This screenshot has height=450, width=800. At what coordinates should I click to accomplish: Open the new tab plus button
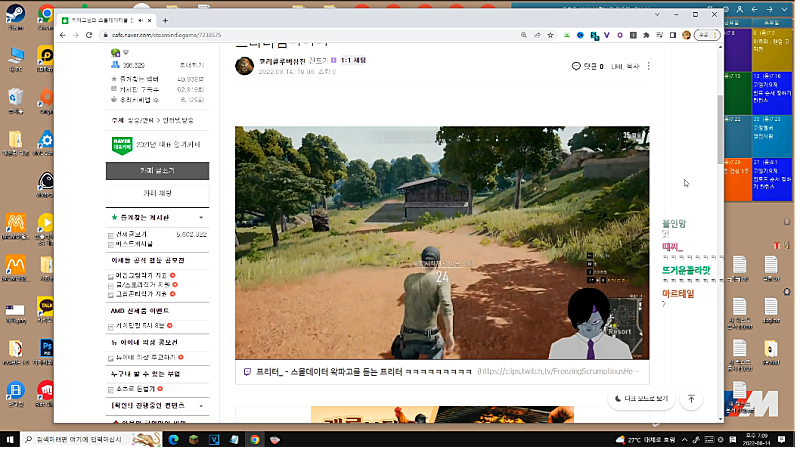coord(165,20)
